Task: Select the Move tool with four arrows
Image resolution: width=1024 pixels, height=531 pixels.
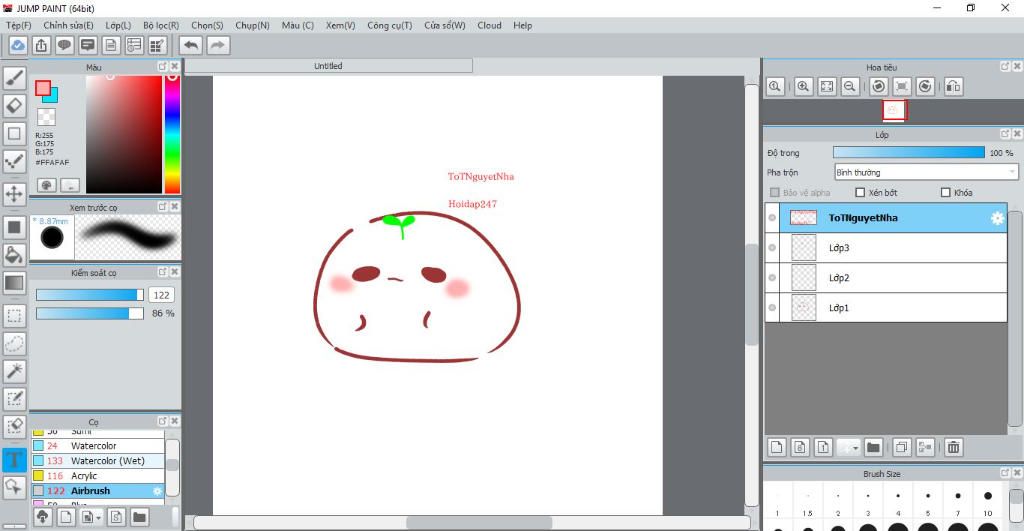Action: pos(14,194)
